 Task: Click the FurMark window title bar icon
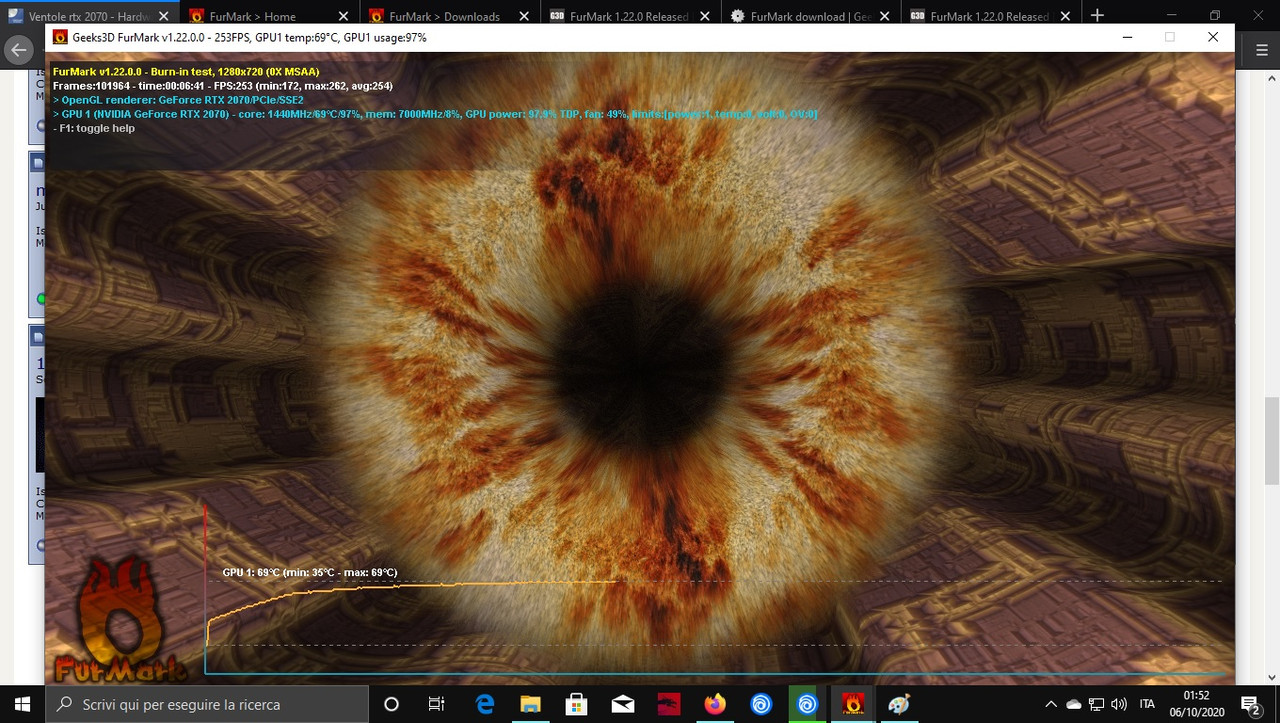(59, 37)
